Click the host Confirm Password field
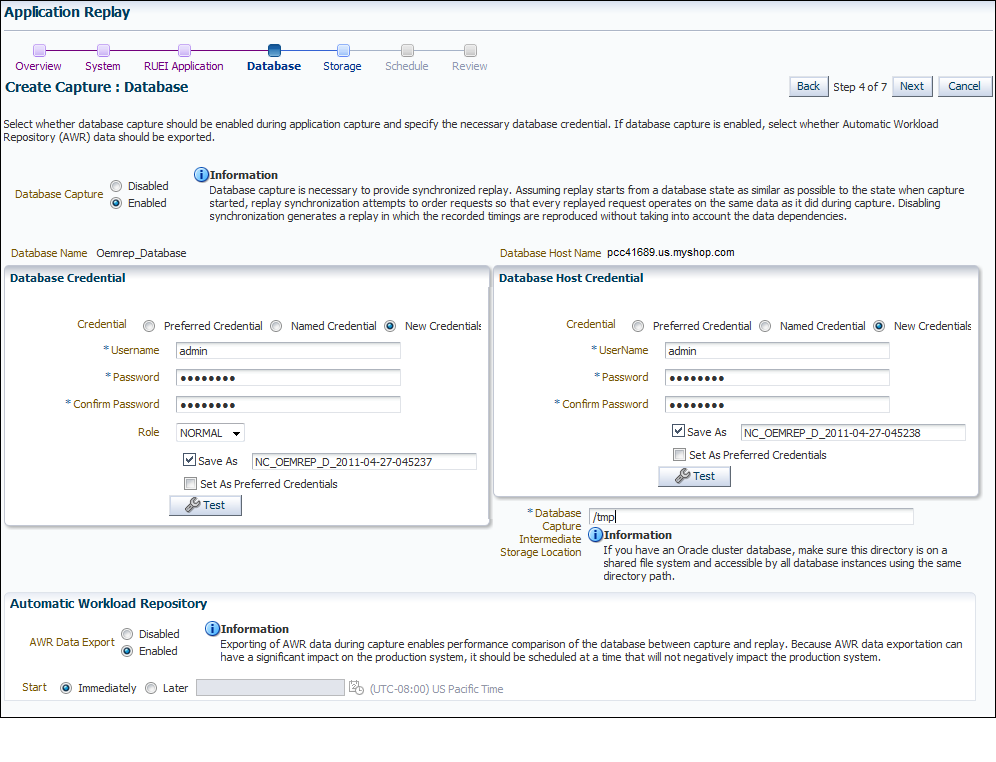Screen dimensions: 996x762 coord(777,404)
